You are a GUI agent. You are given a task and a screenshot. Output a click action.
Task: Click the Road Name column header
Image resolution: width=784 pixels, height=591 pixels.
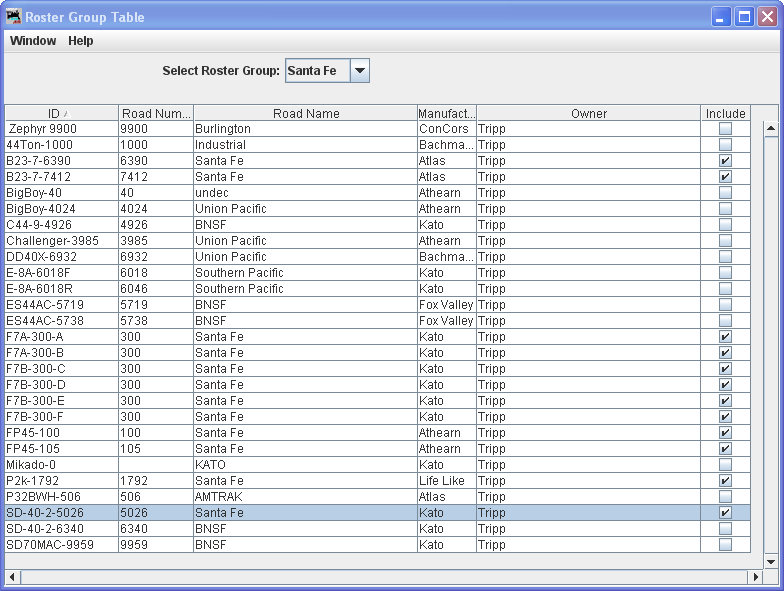pos(306,113)
